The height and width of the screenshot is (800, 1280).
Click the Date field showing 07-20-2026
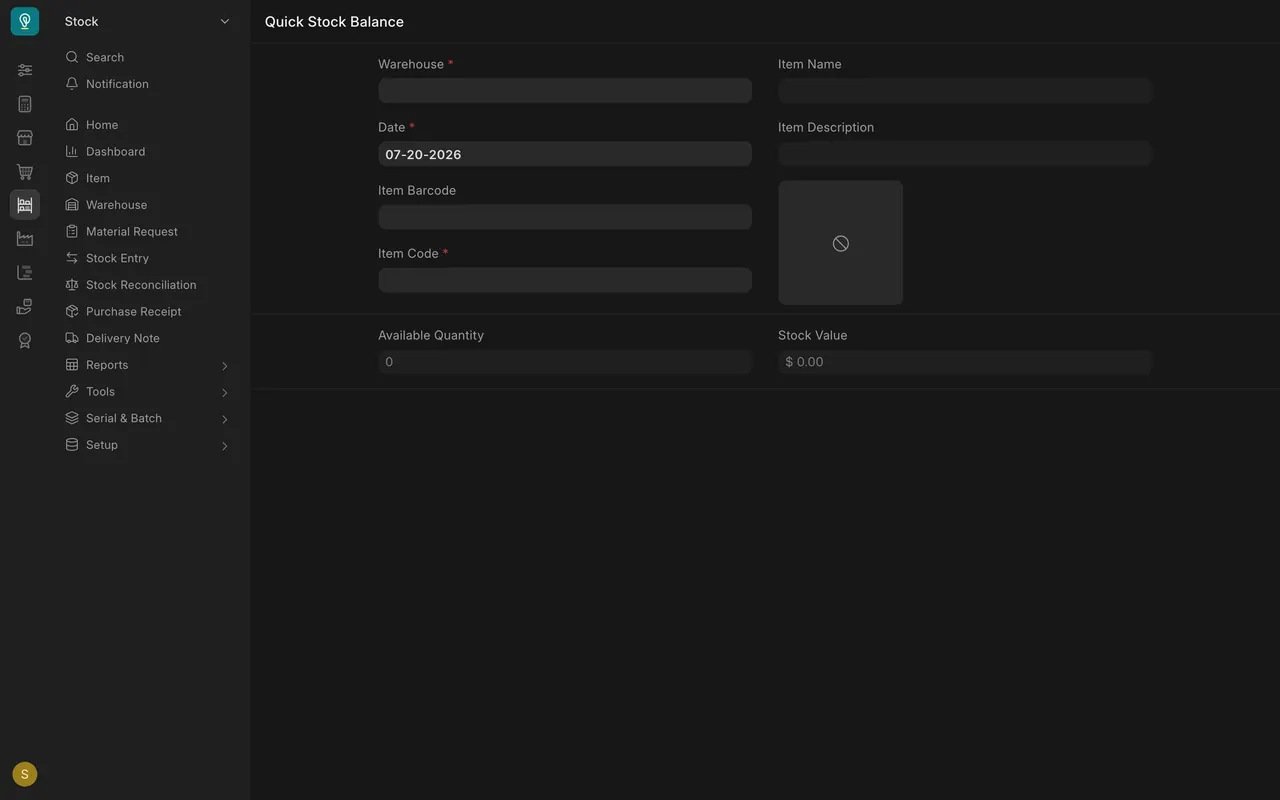565,154
